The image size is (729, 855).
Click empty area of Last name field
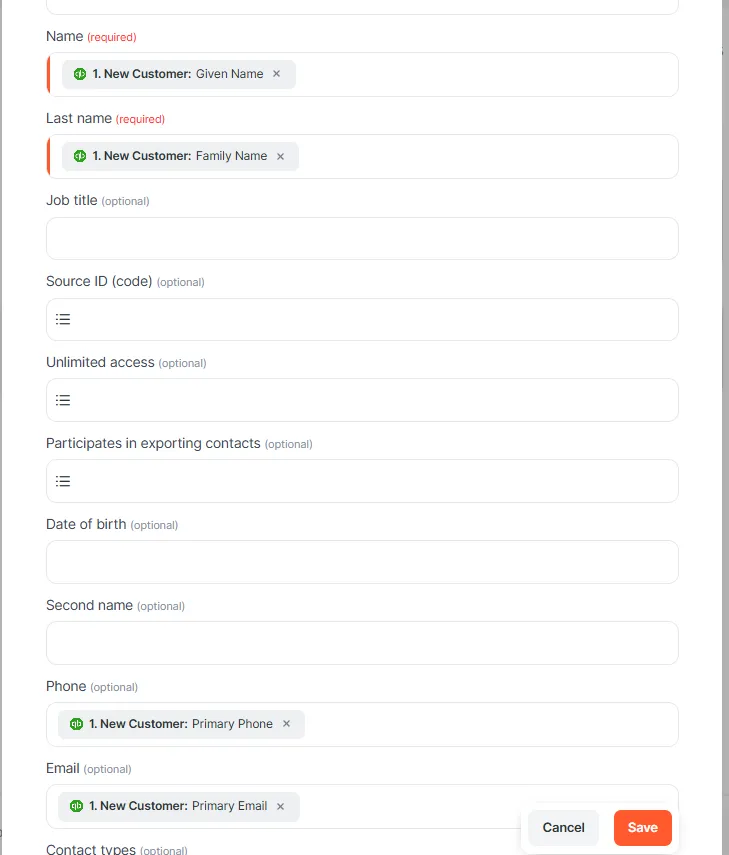pos(480,156)
